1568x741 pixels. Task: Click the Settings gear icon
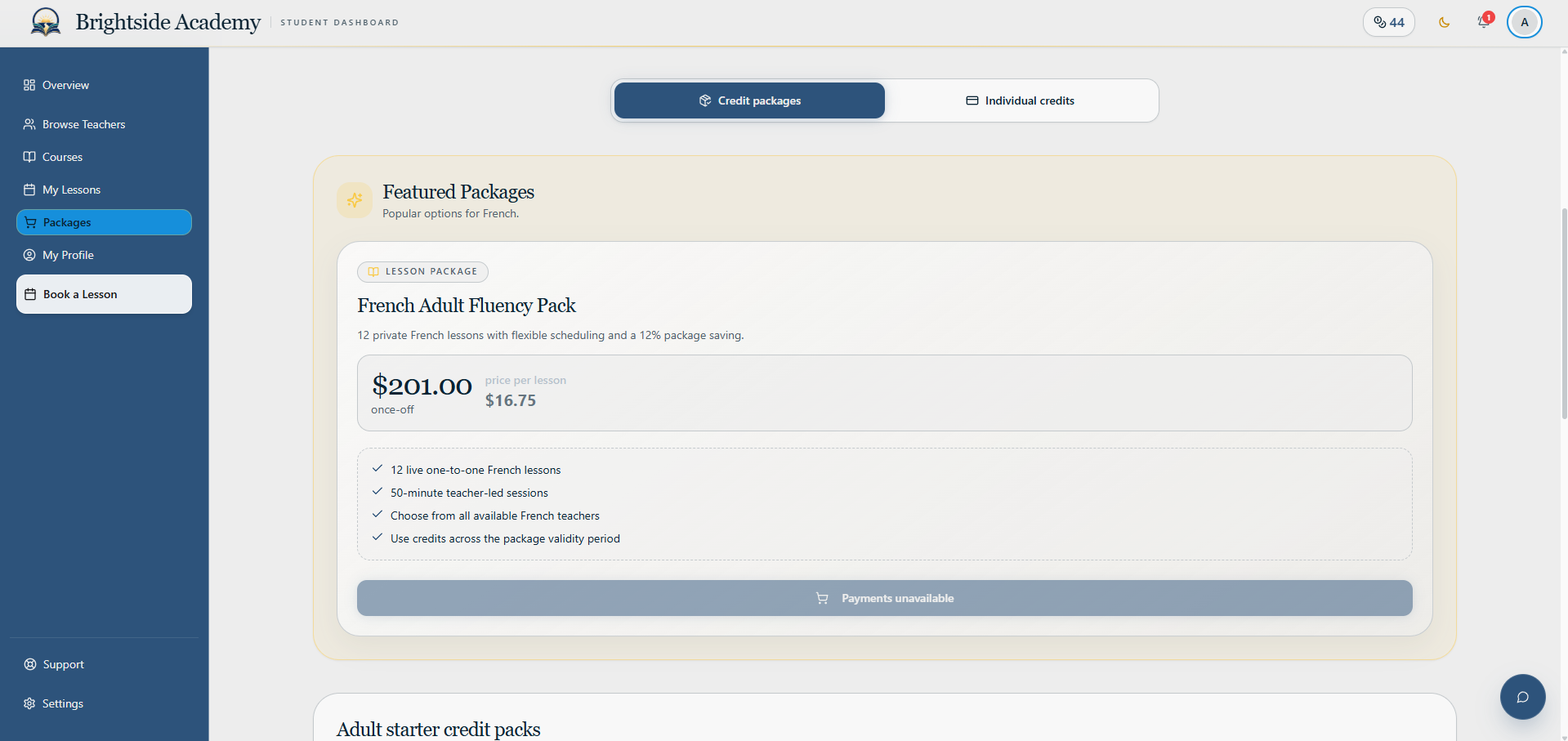[29, 703]
